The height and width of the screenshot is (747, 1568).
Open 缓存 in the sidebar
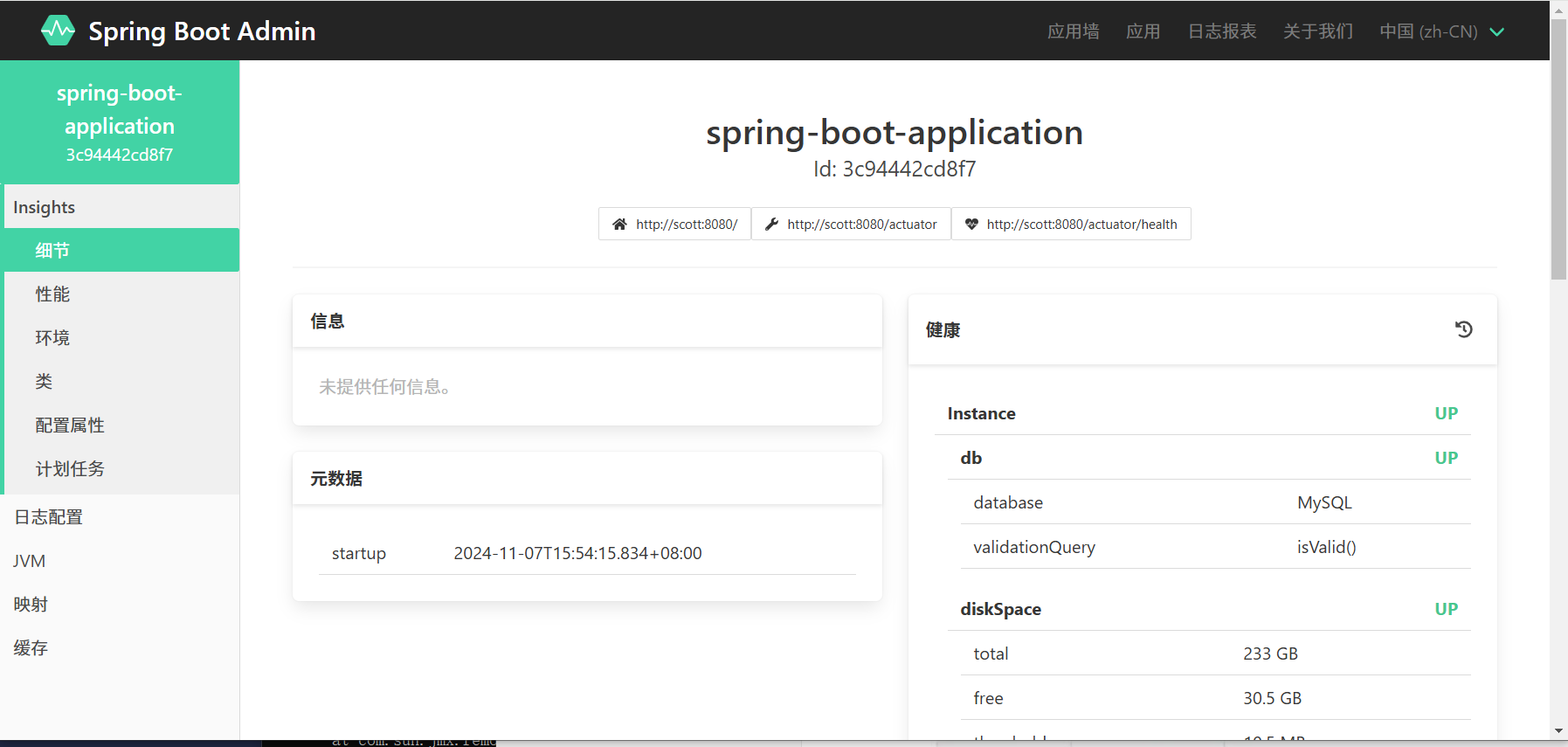click(x=120, y=647)
